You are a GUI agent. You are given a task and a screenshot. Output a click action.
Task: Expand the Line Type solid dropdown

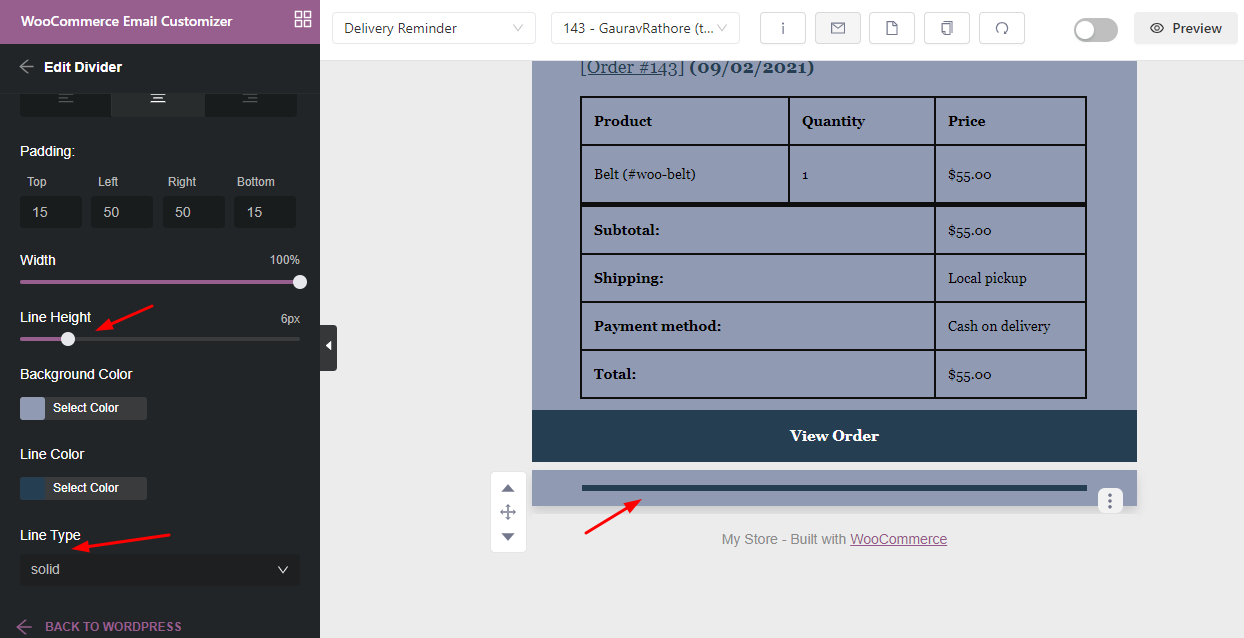160,569
